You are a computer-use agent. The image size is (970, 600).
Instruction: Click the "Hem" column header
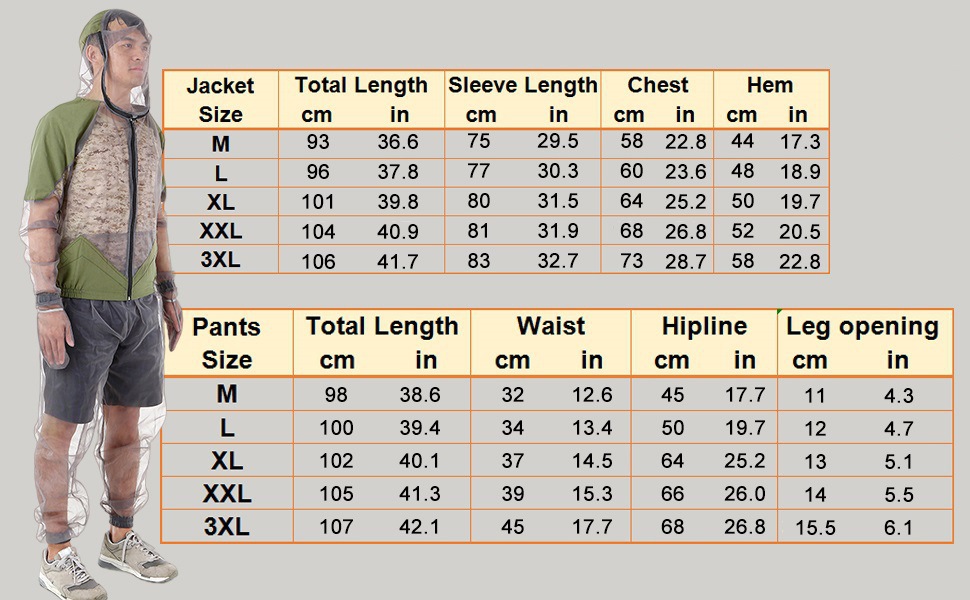770,86
